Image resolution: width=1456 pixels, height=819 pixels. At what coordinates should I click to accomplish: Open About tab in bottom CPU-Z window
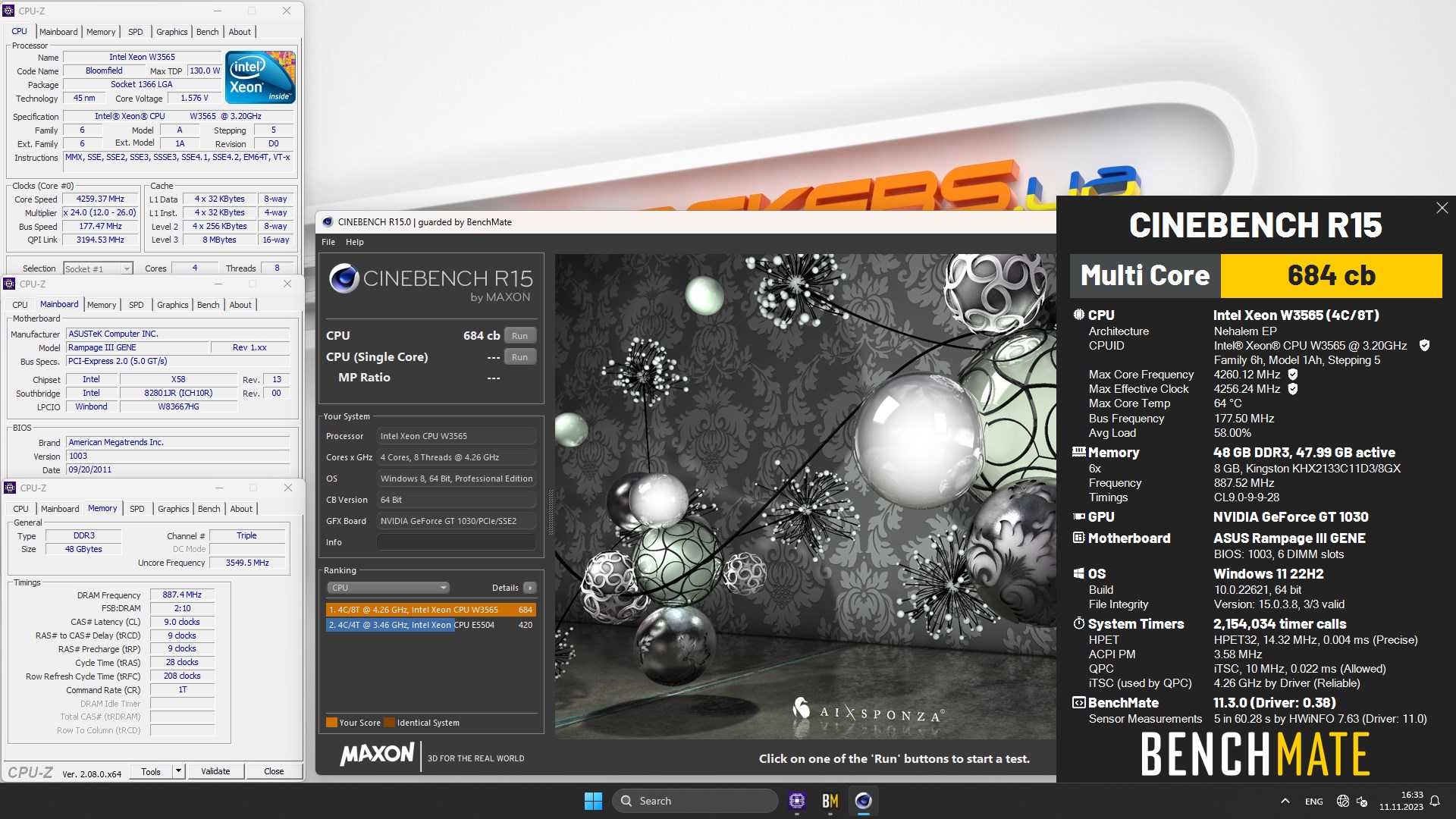pos(241,509)
